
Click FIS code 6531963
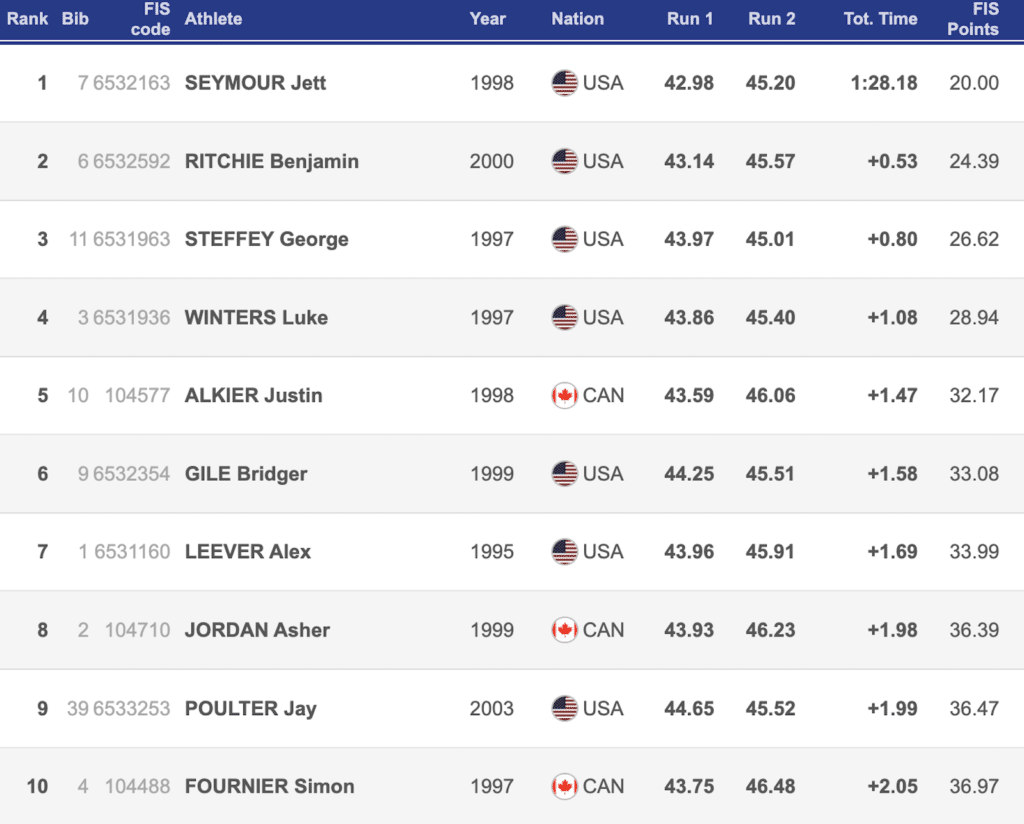coord(131,239)
